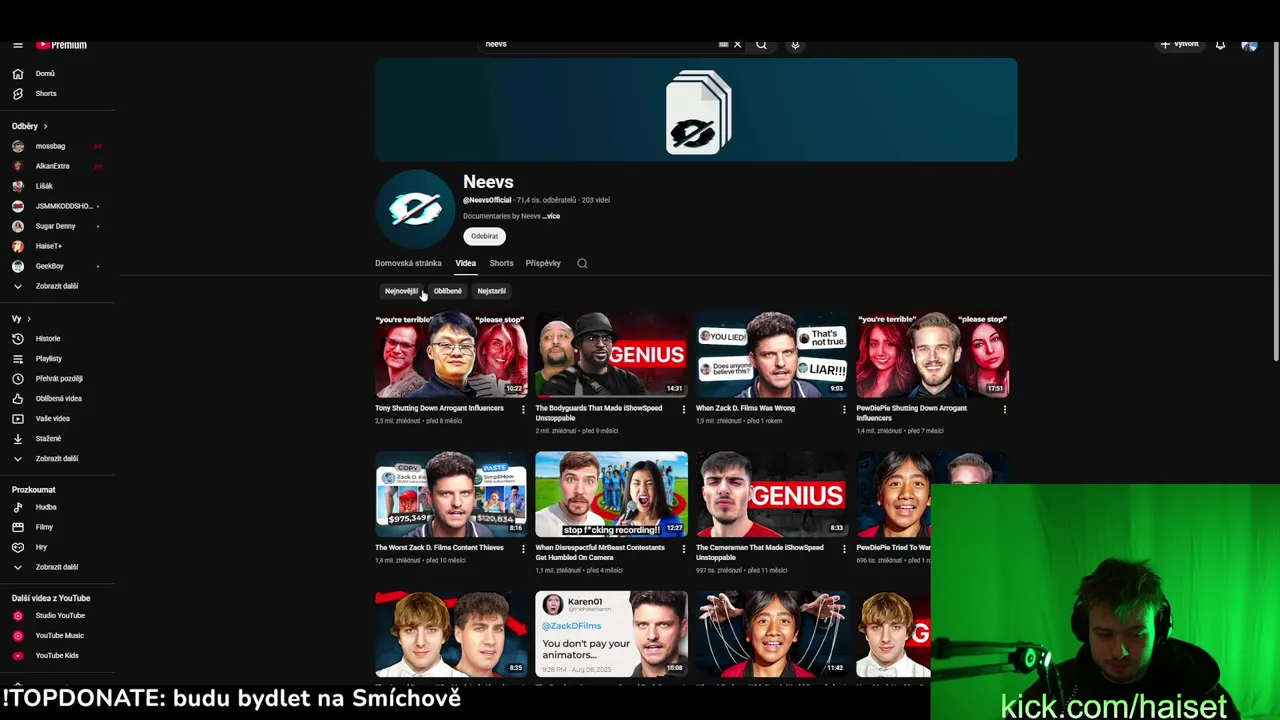
Task: Open Tony Shutting Down Arrogant Influencers thumbnail
Action: [x=451, y=355]
